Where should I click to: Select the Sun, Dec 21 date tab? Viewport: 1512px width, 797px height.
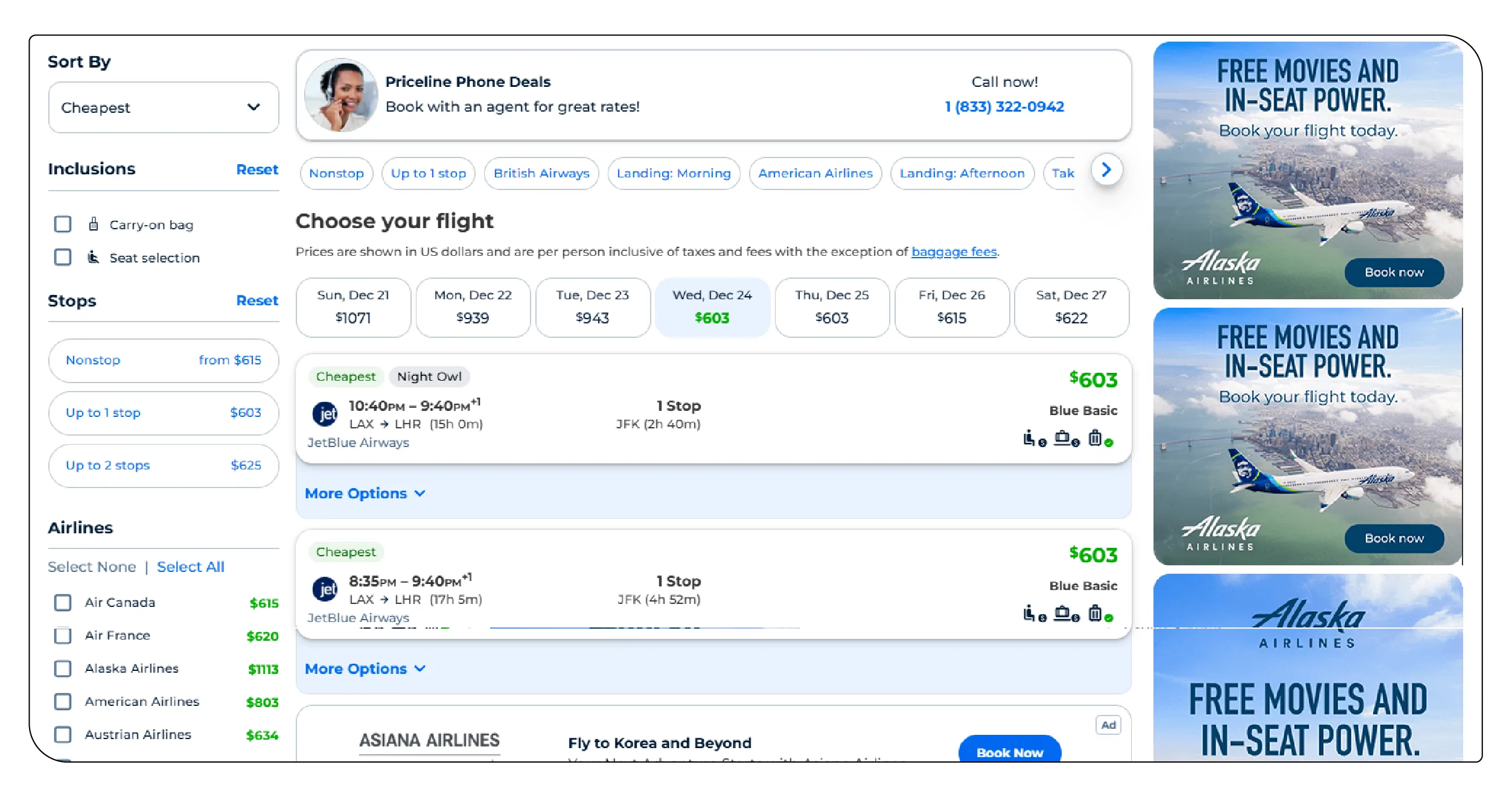coord(353,307)
